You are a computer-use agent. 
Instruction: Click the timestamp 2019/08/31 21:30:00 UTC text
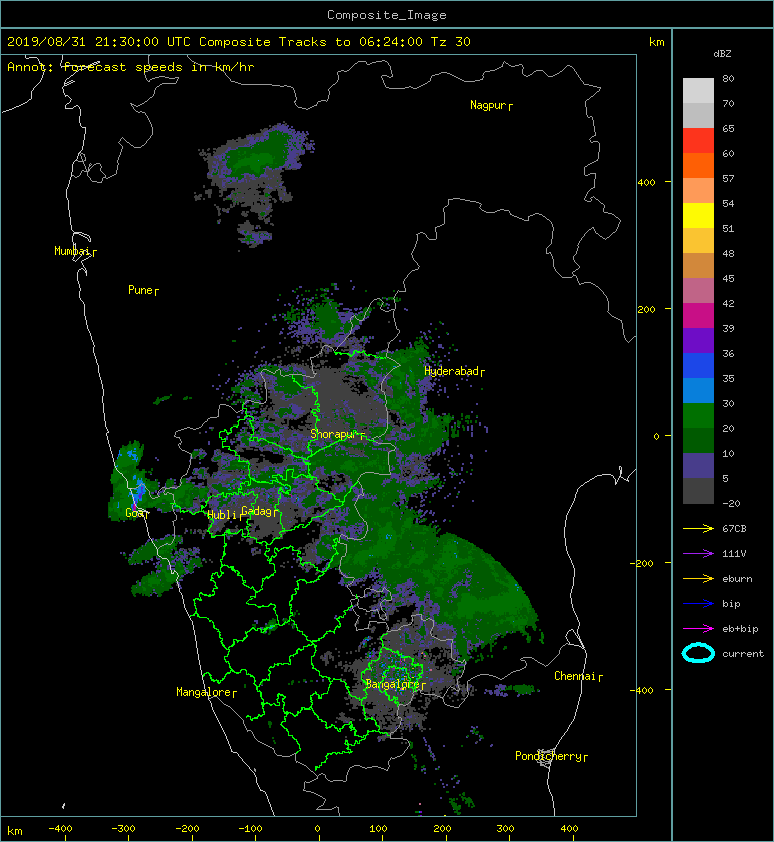[99, 42]
